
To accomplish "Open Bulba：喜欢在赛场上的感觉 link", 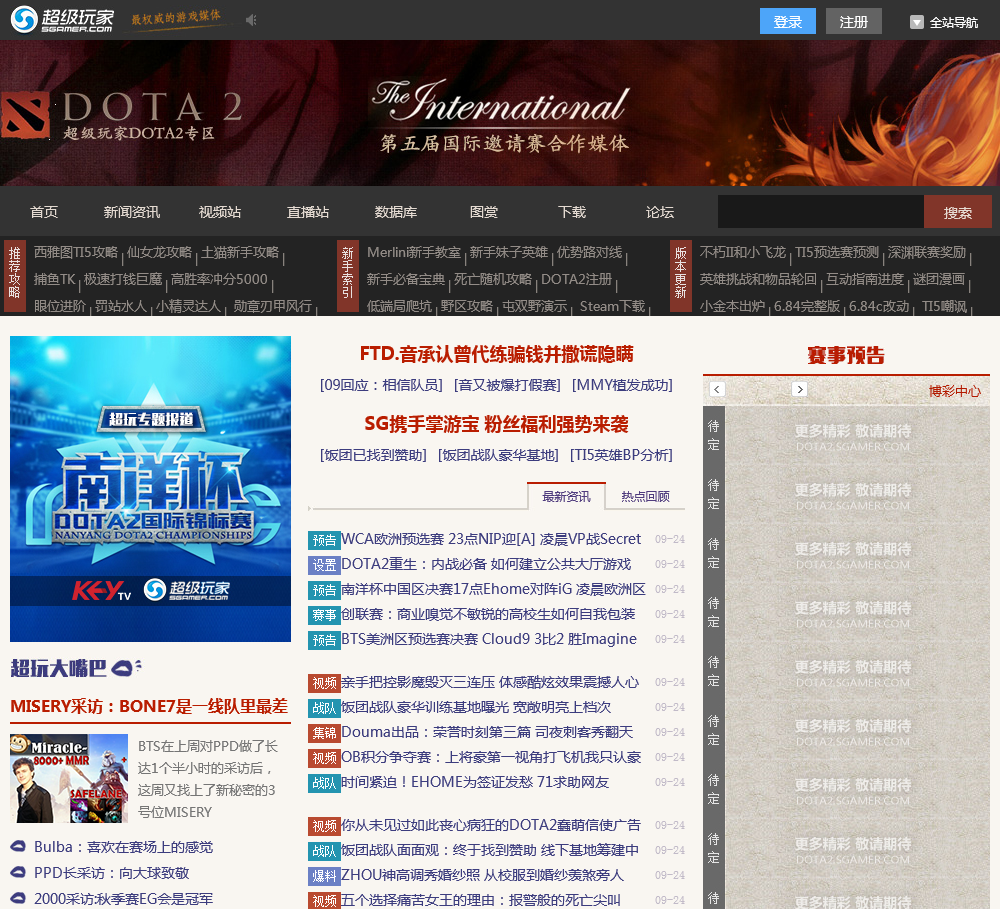I will (124, 846).
